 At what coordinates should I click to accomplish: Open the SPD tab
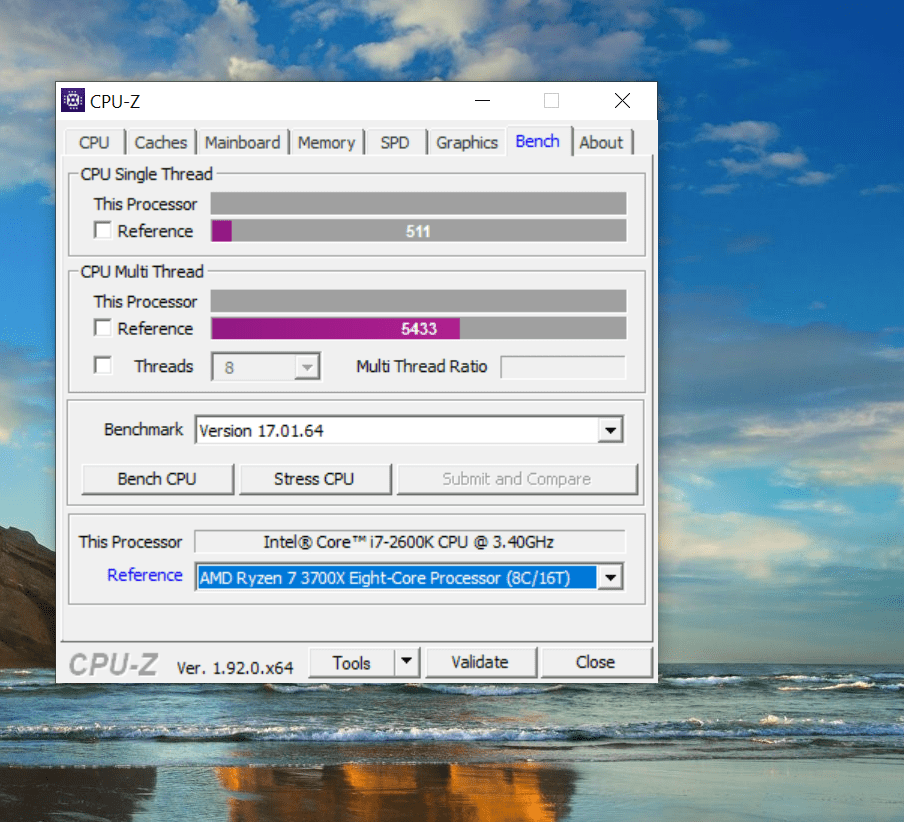click(395, 142)
